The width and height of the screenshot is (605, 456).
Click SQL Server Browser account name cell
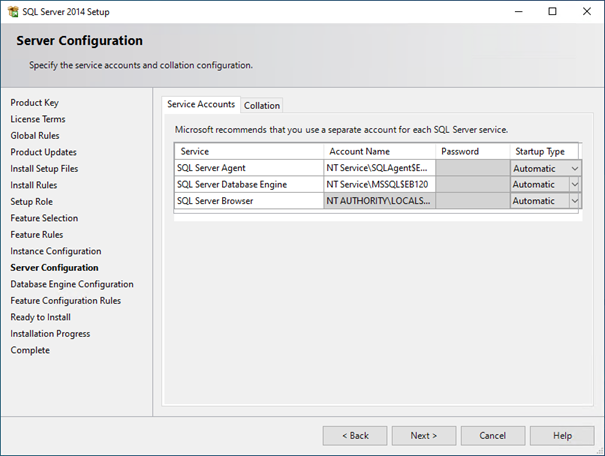point(379,201)
